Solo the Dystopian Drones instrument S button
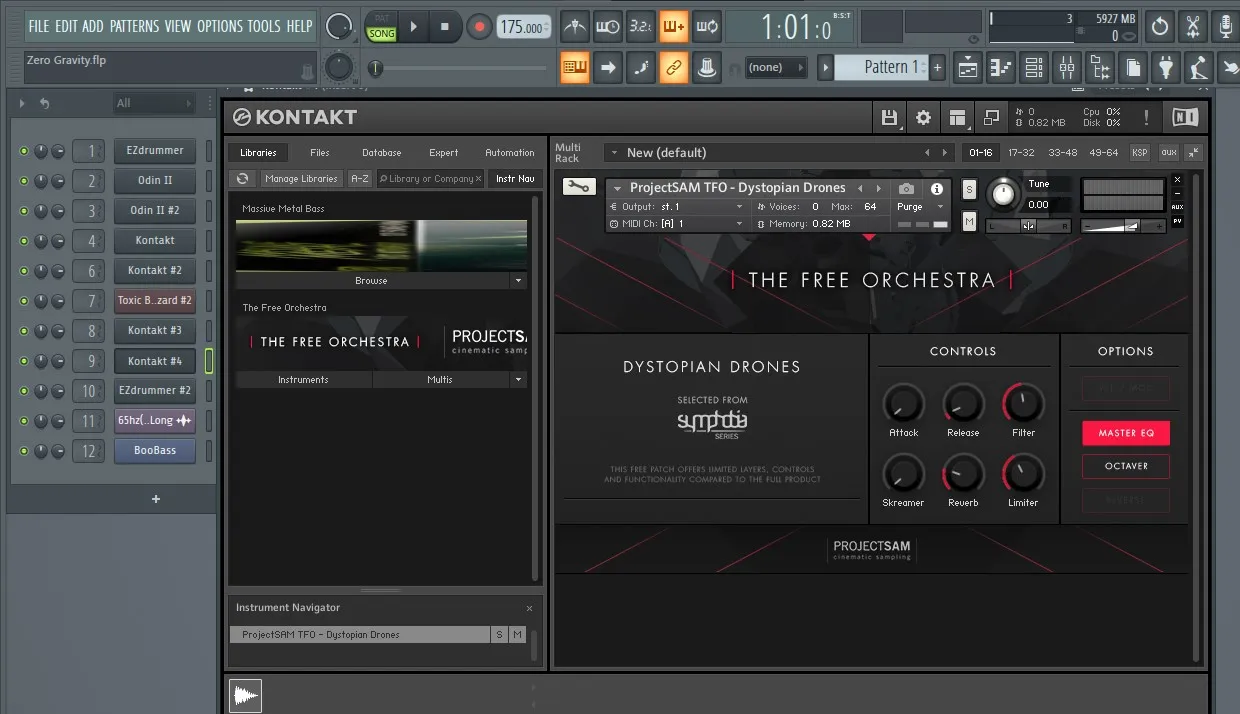Image resolution: width=1240 pixels, height=714 pixels. [969, 190]
